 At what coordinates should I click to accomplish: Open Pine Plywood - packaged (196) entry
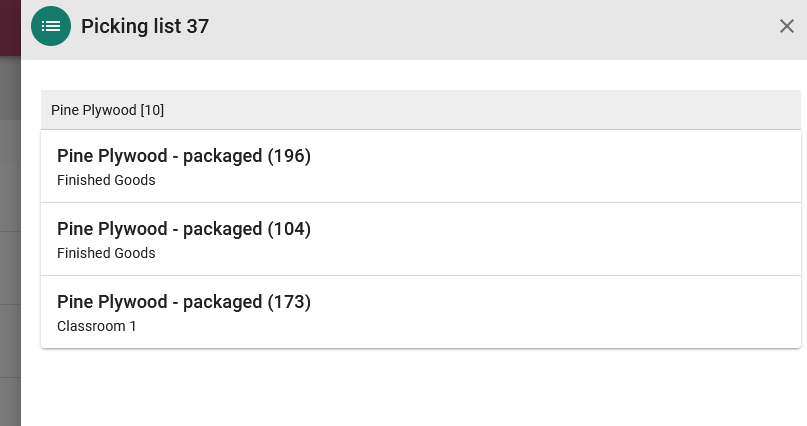420,167
